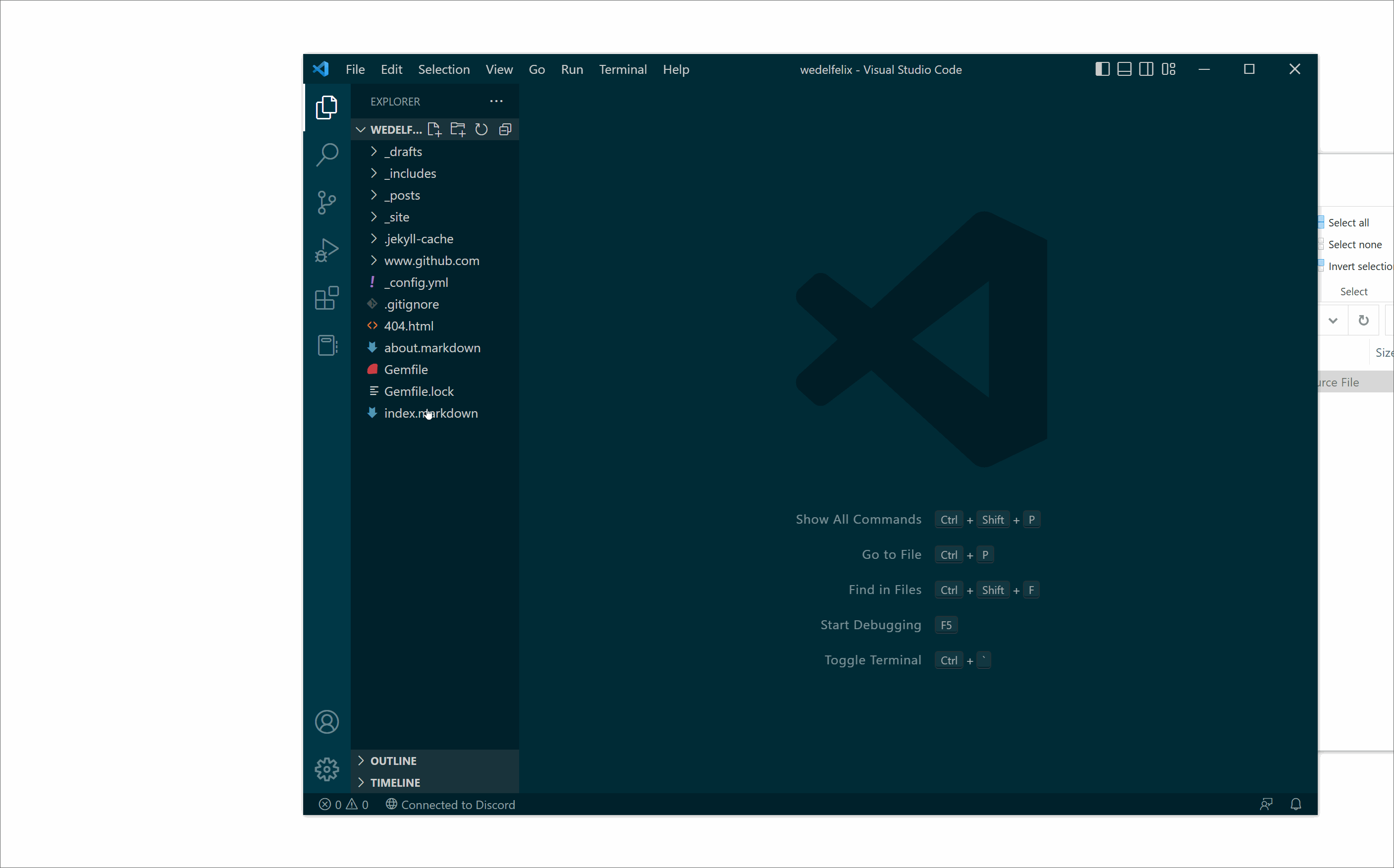1394x868 pixels.
Task: Open the Manage gear icon
Action: coord(326,769)
